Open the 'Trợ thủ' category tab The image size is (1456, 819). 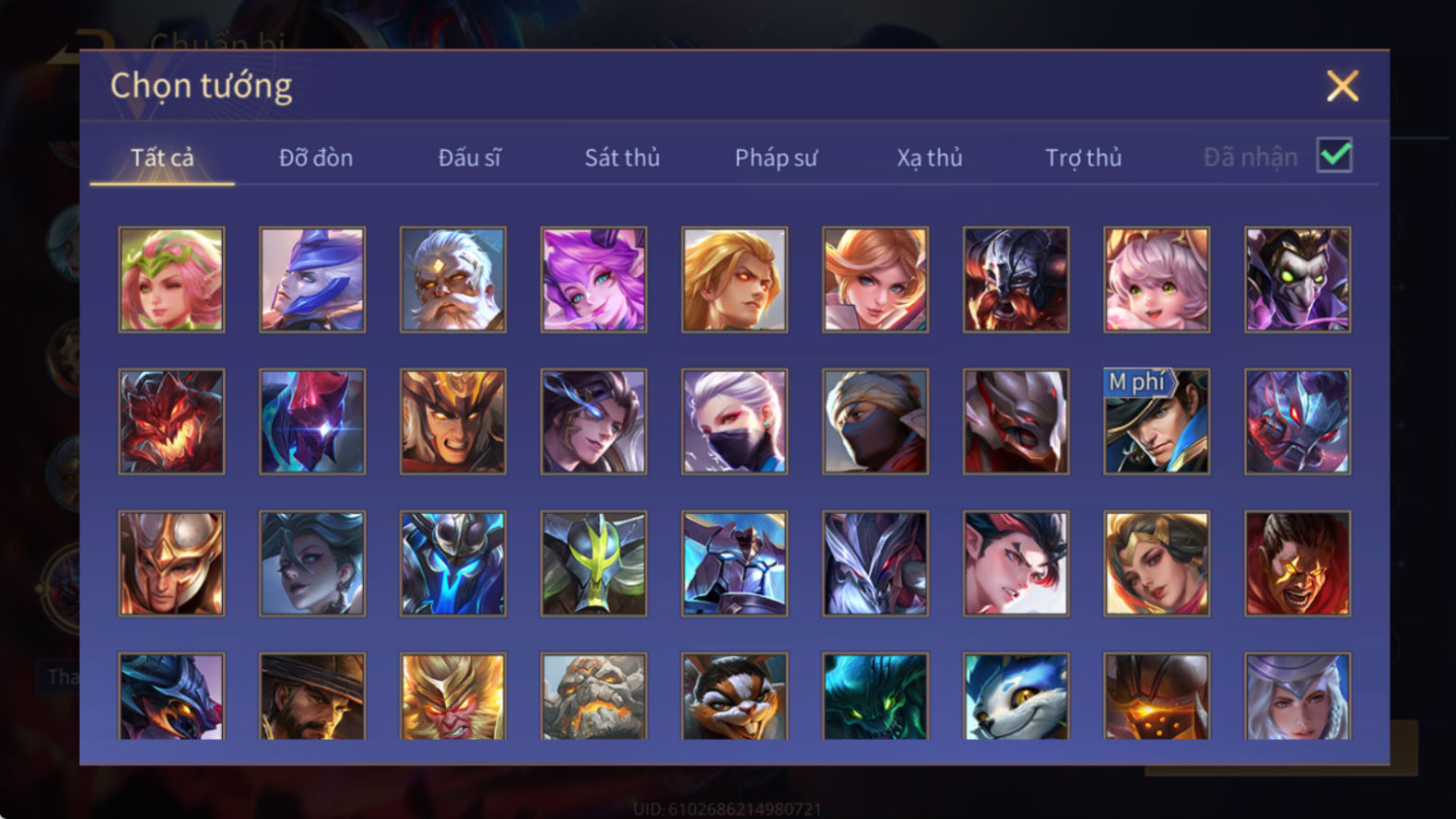pyautogui.click(x=1084, y=158)
